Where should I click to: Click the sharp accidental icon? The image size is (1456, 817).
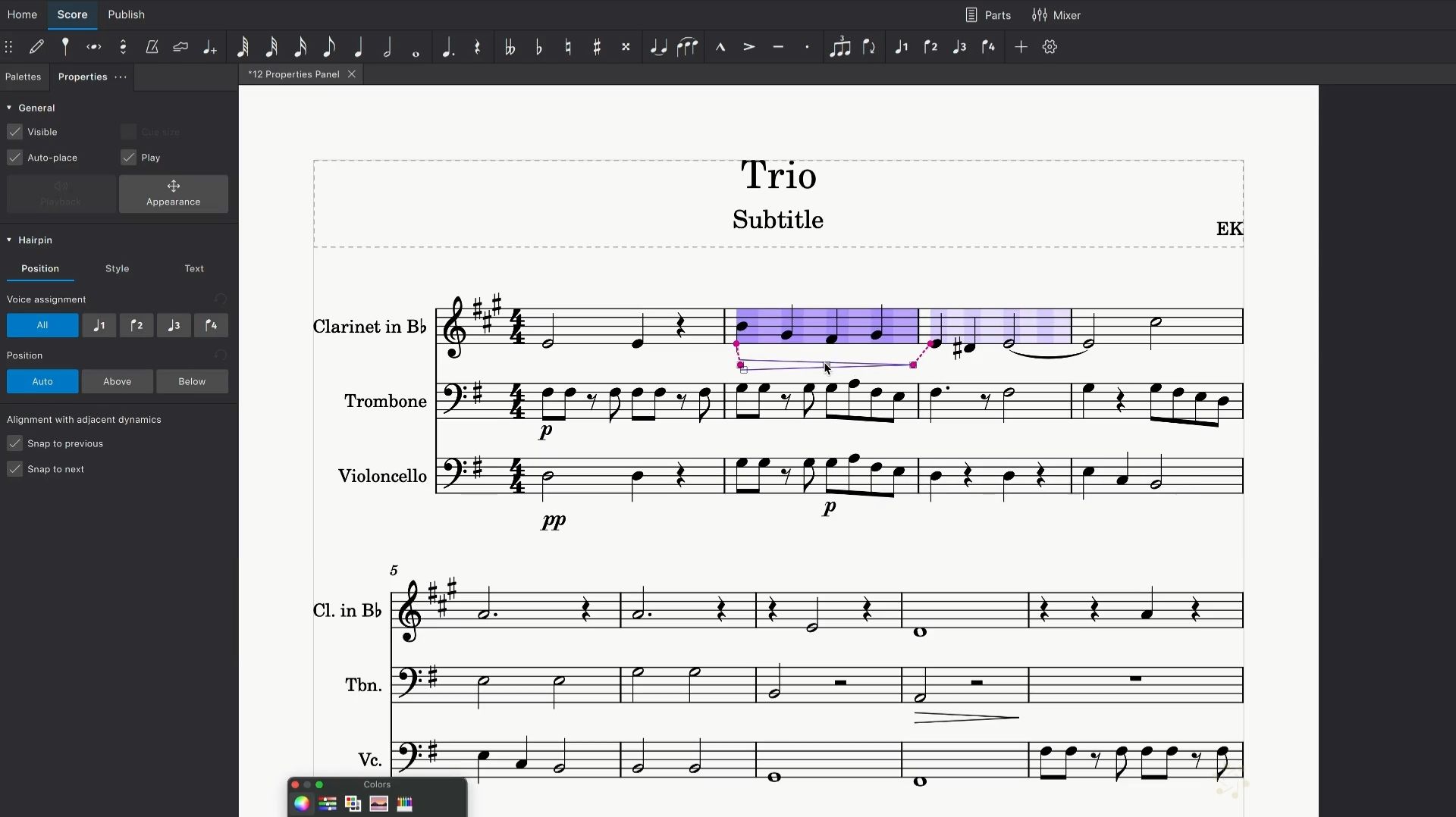pyautogui.click(x=598, y=47)
